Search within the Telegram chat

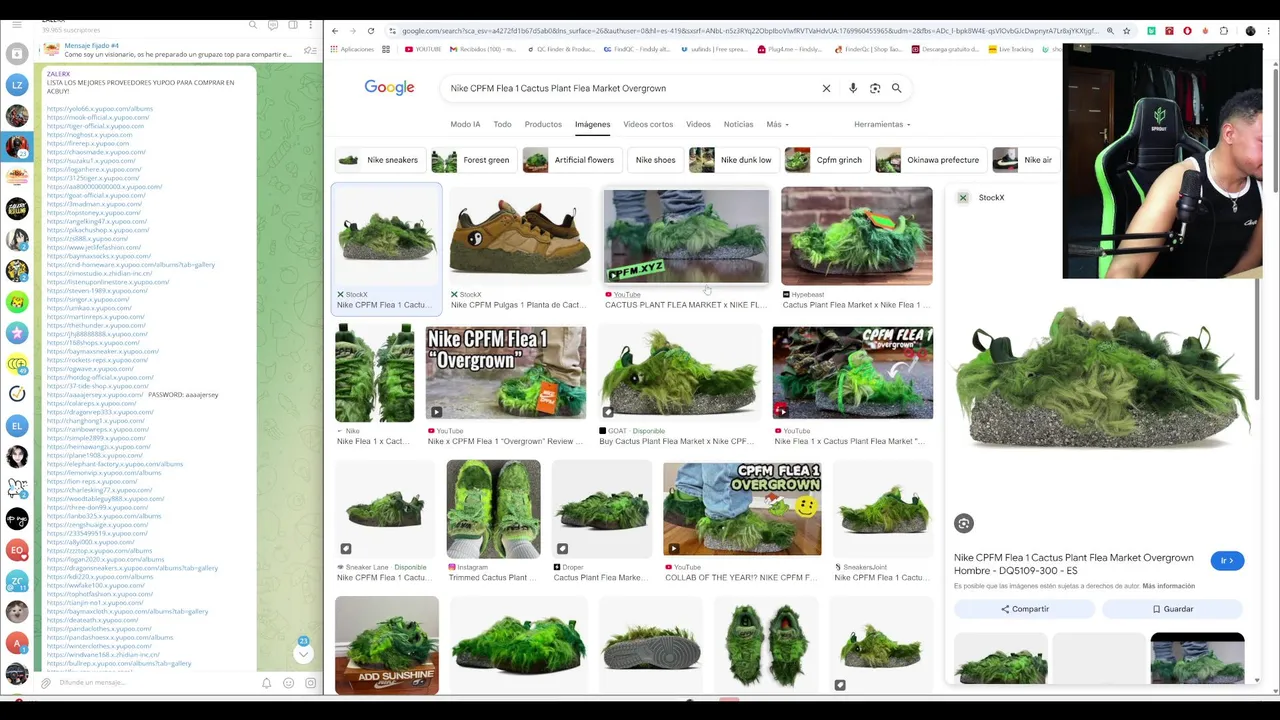point(253,25)
